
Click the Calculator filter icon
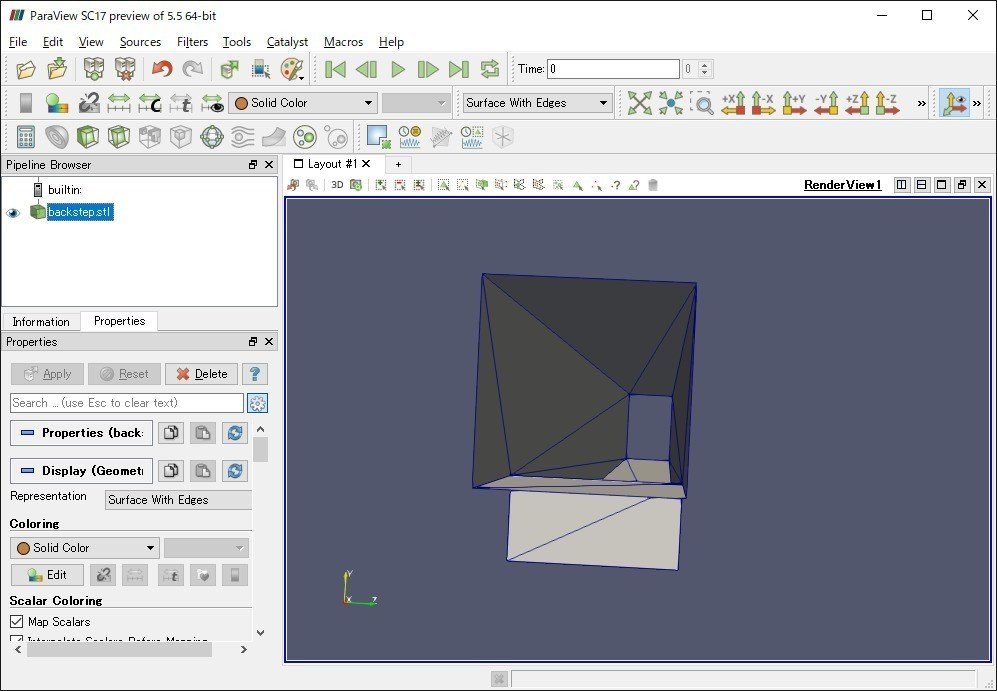[26, 136]
